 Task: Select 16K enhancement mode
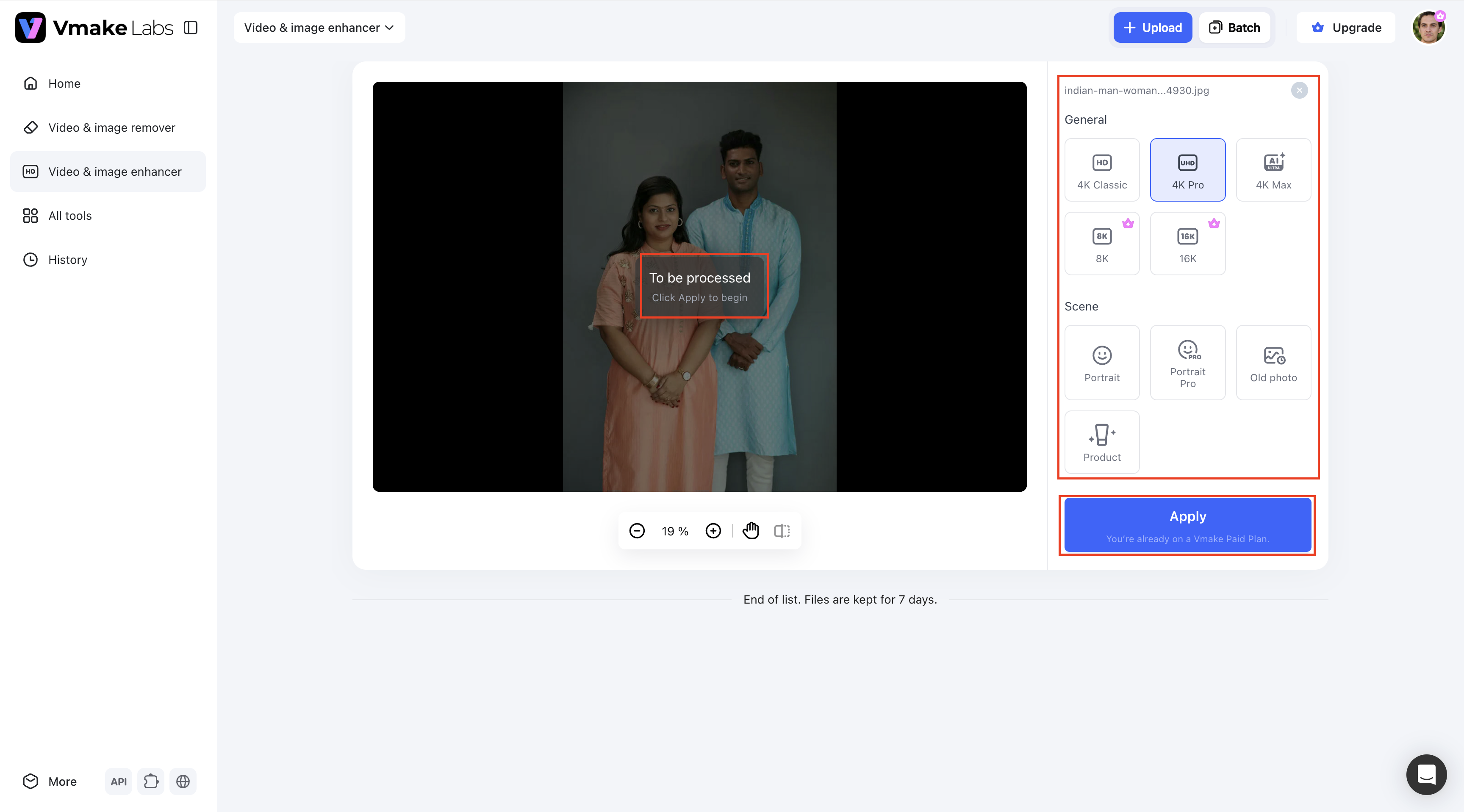(1188, 244)
